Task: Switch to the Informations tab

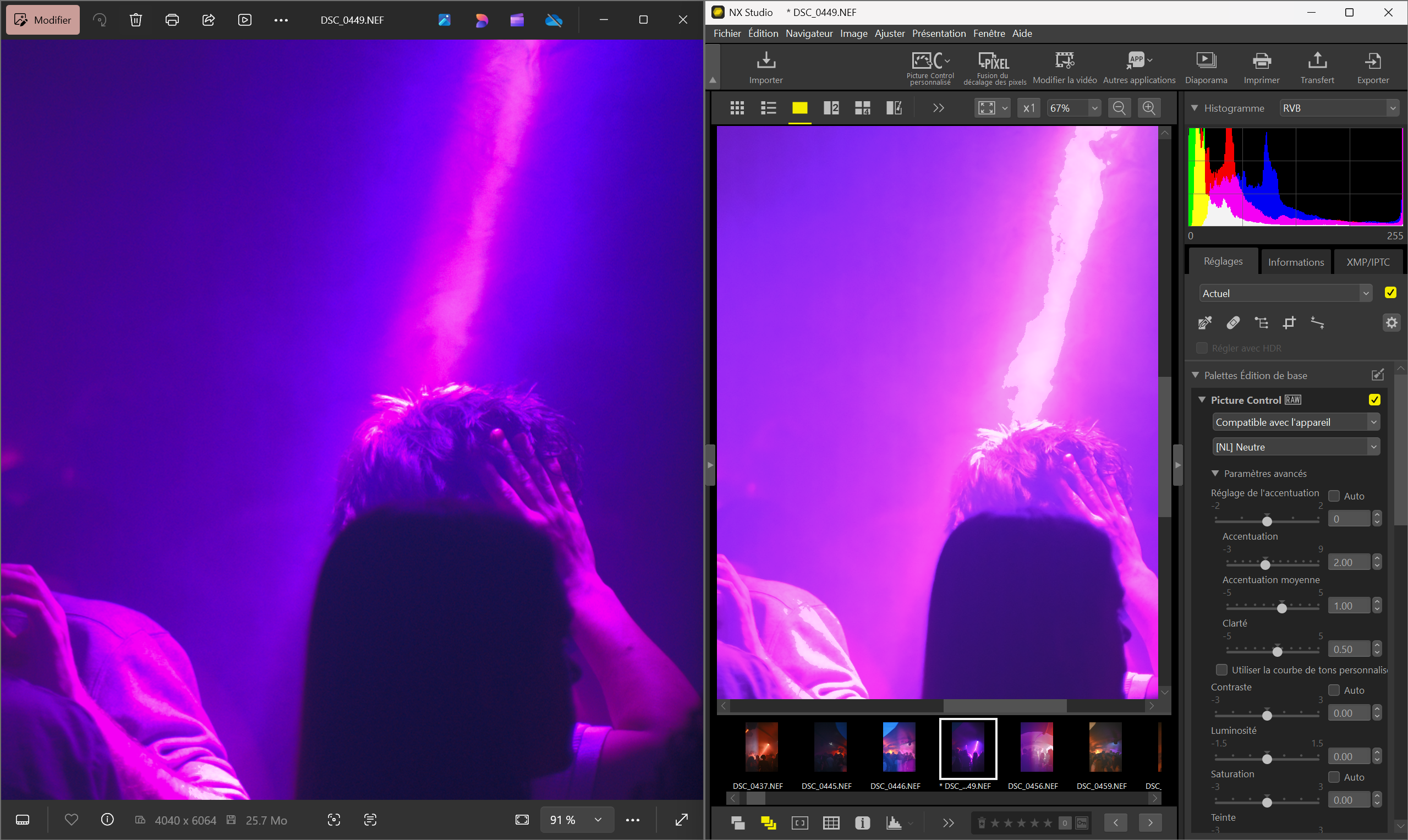Action: [1295, 262]
